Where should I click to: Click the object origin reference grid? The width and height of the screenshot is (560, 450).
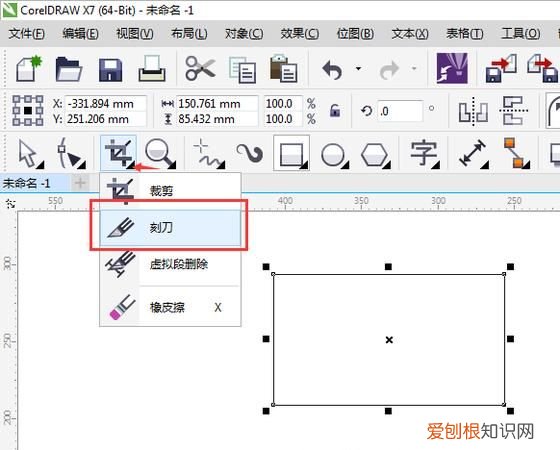click(x=28, y=110)
